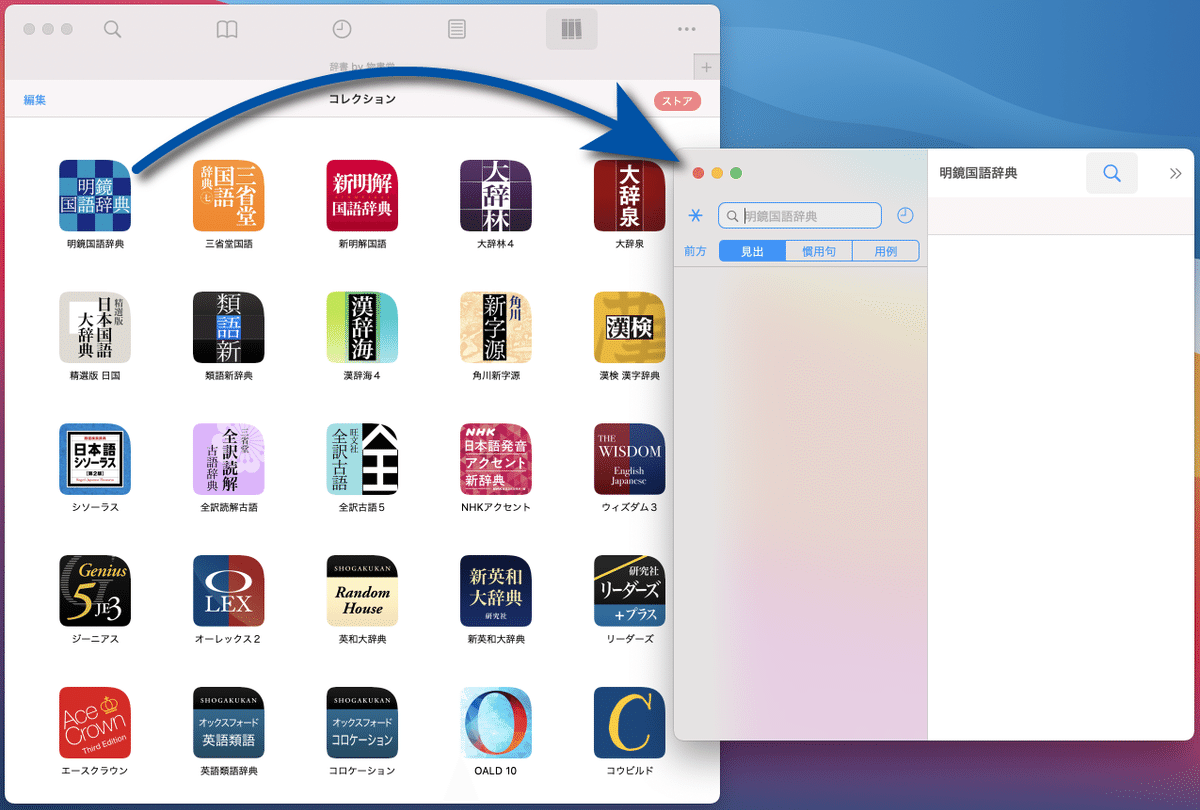Open the 漢辞海4 dictionary icon
The width and height of the screenshot is (1200, 810).
pyautogui.click(x=362, y=327)
